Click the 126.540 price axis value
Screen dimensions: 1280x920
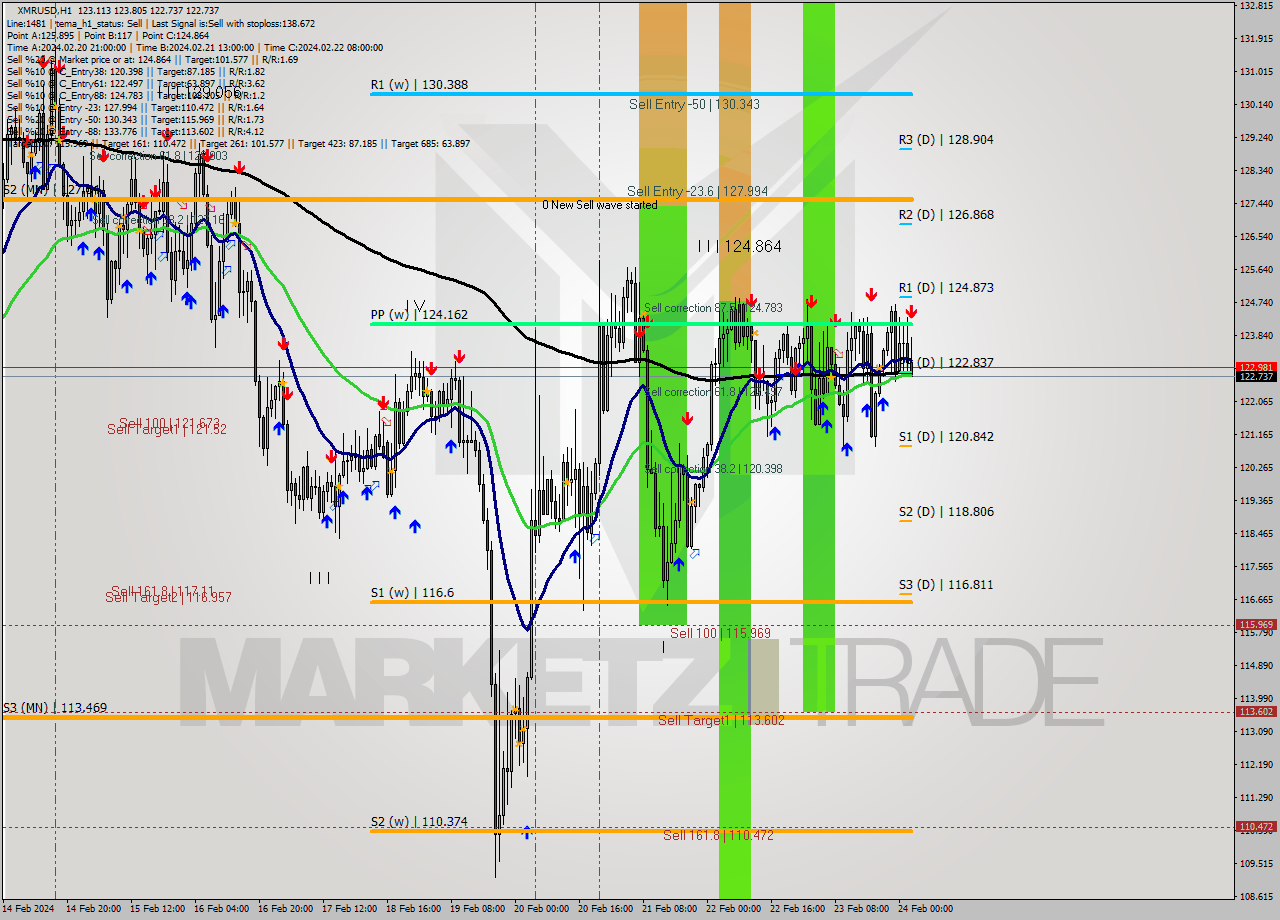(x=1256, y=237)
